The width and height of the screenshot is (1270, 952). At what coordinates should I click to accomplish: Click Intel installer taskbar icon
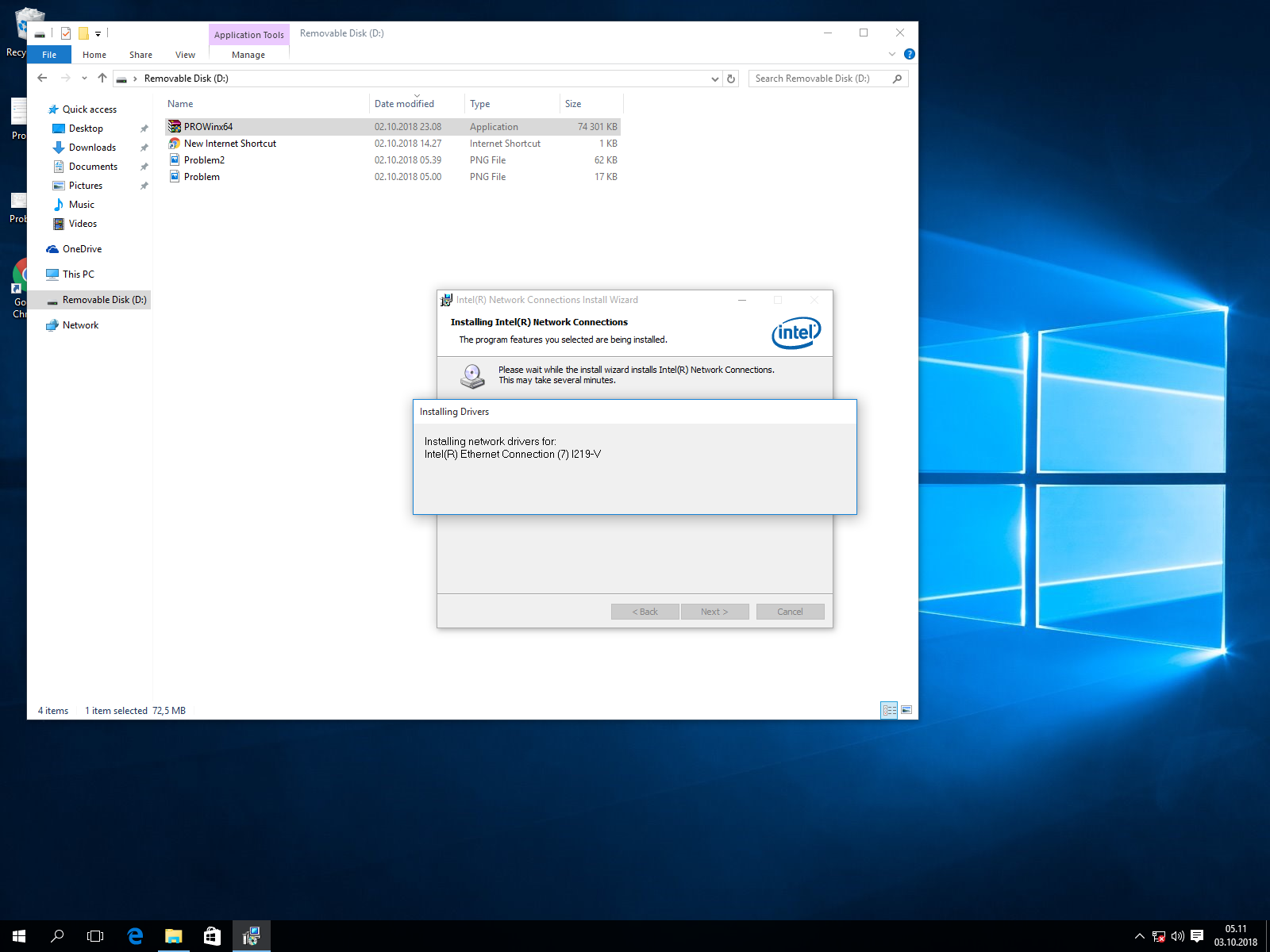point(251,936)
